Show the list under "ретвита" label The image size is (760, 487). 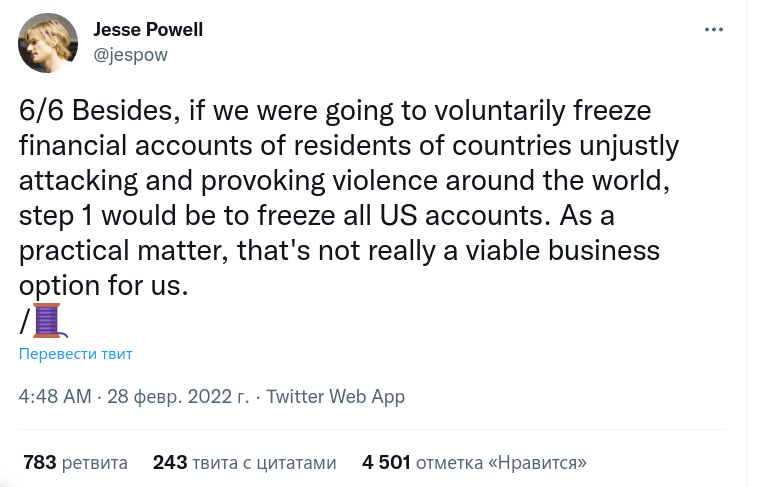pyautogui.click(x=94, y=463)
